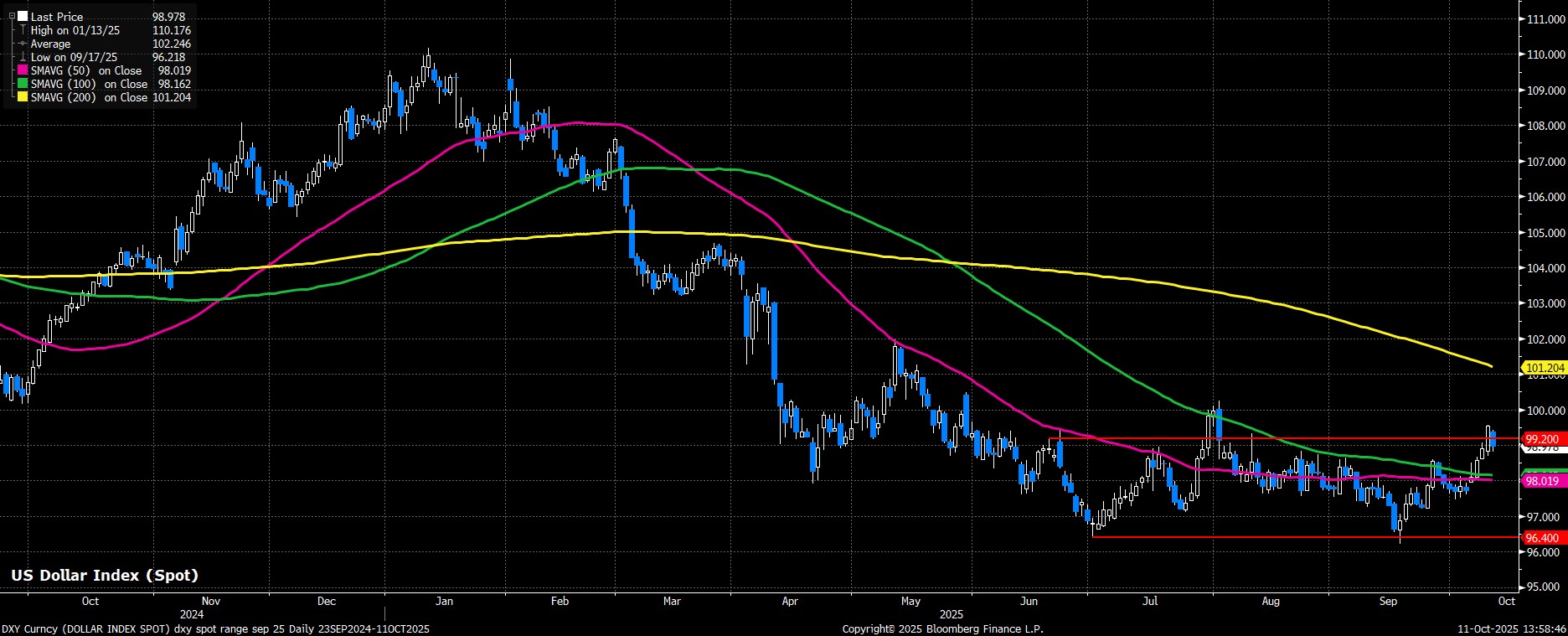This screenshot has width=1568, height=636.
Task: Click the white Last Price legend swatch
Action: click(x=23, y=17)
